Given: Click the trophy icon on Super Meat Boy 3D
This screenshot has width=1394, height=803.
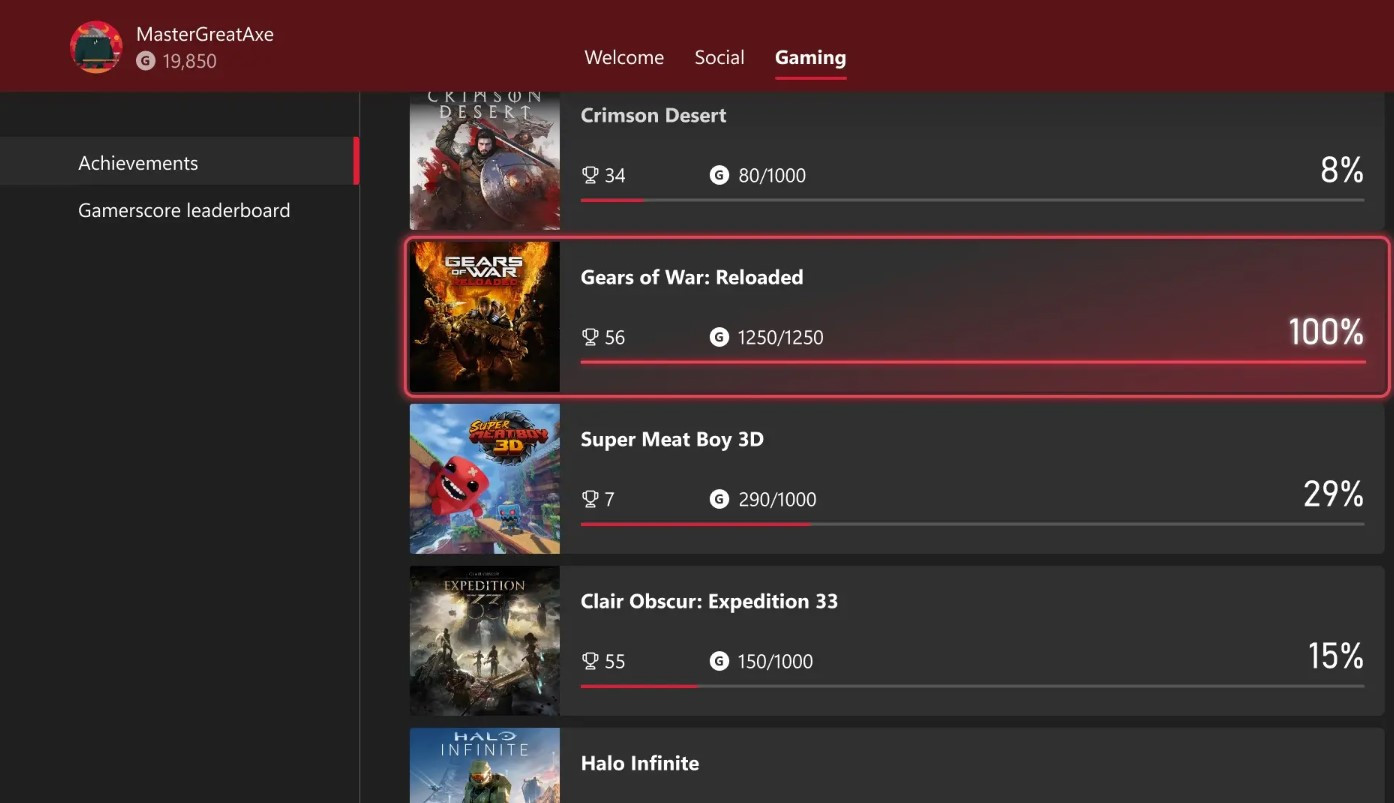Looking at the screenshot, I should pyautogui.click(x=590, y=499).
